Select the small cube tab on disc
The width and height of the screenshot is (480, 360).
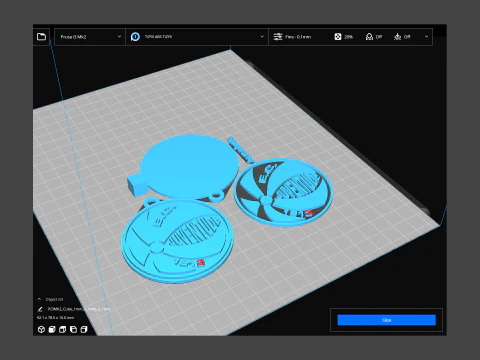137,185
